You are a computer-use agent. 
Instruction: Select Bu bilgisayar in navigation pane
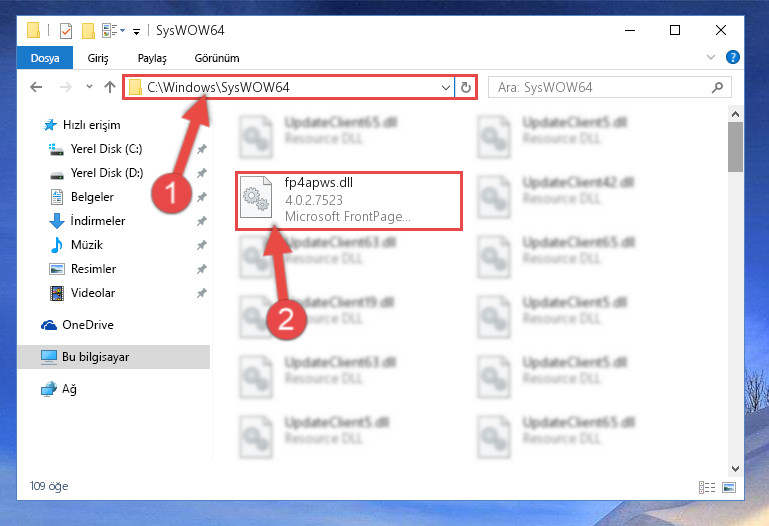[x=113, y=357]
